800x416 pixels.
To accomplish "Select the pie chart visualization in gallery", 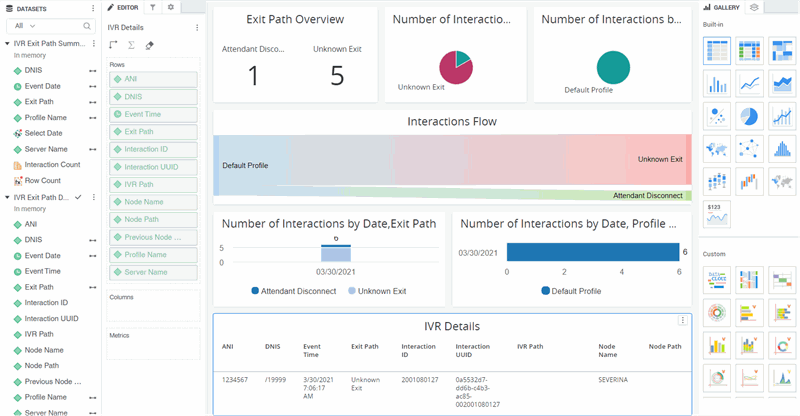I will coord(748,116).
